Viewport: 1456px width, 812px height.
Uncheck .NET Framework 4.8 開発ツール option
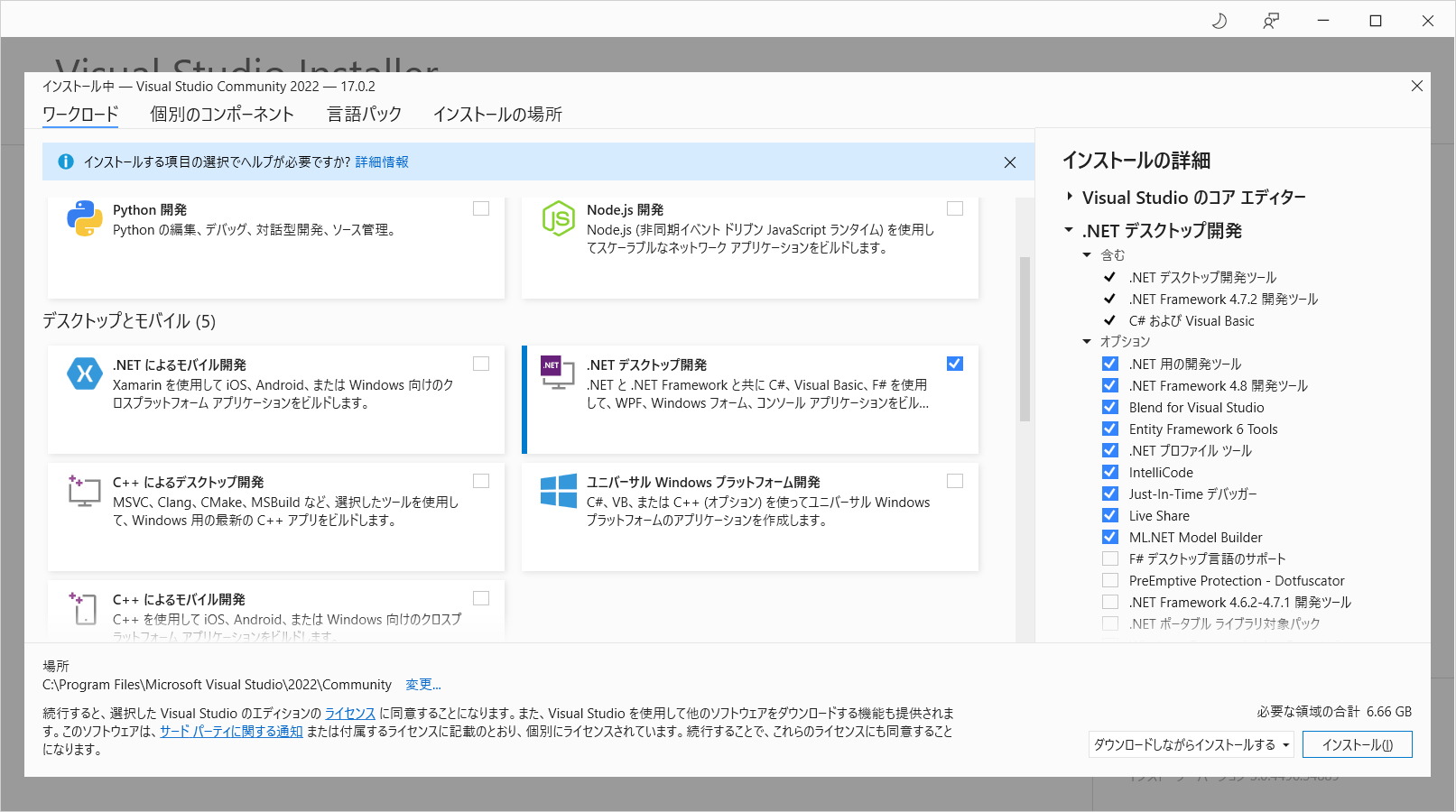1110,385
